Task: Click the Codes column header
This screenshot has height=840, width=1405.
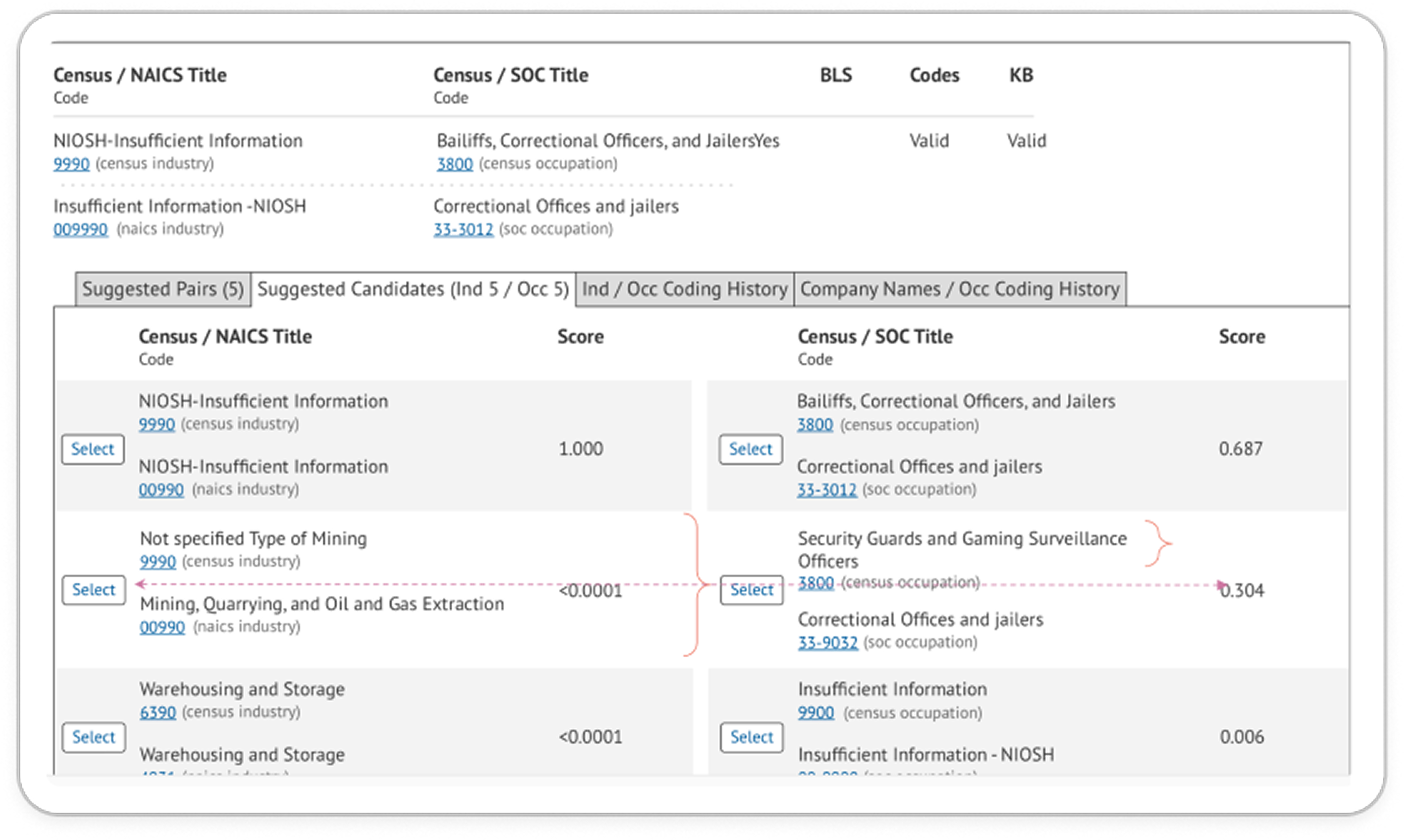Action: (x=935, y=75)
